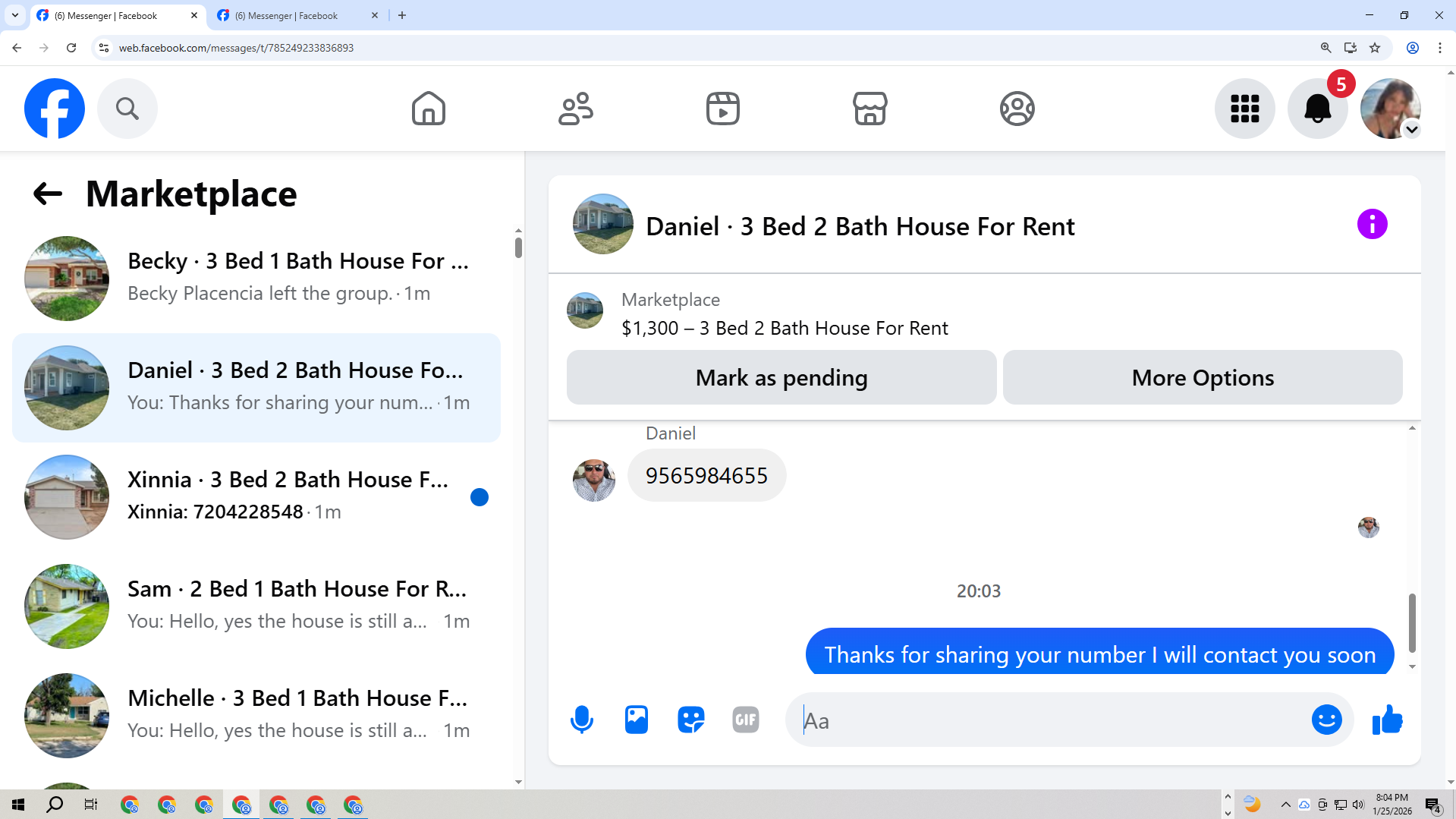
Task: Open conversation information purple icon
Action: [x=1373, y=224]
